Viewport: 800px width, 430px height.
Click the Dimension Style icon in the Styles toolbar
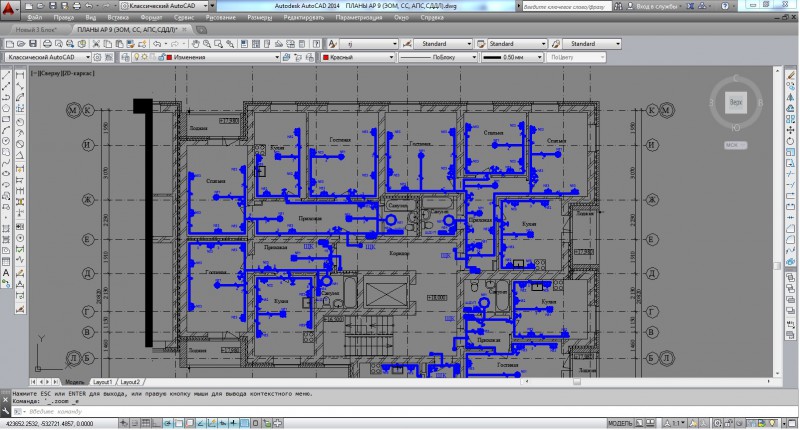pyautogui.click(x=407, y=44)
